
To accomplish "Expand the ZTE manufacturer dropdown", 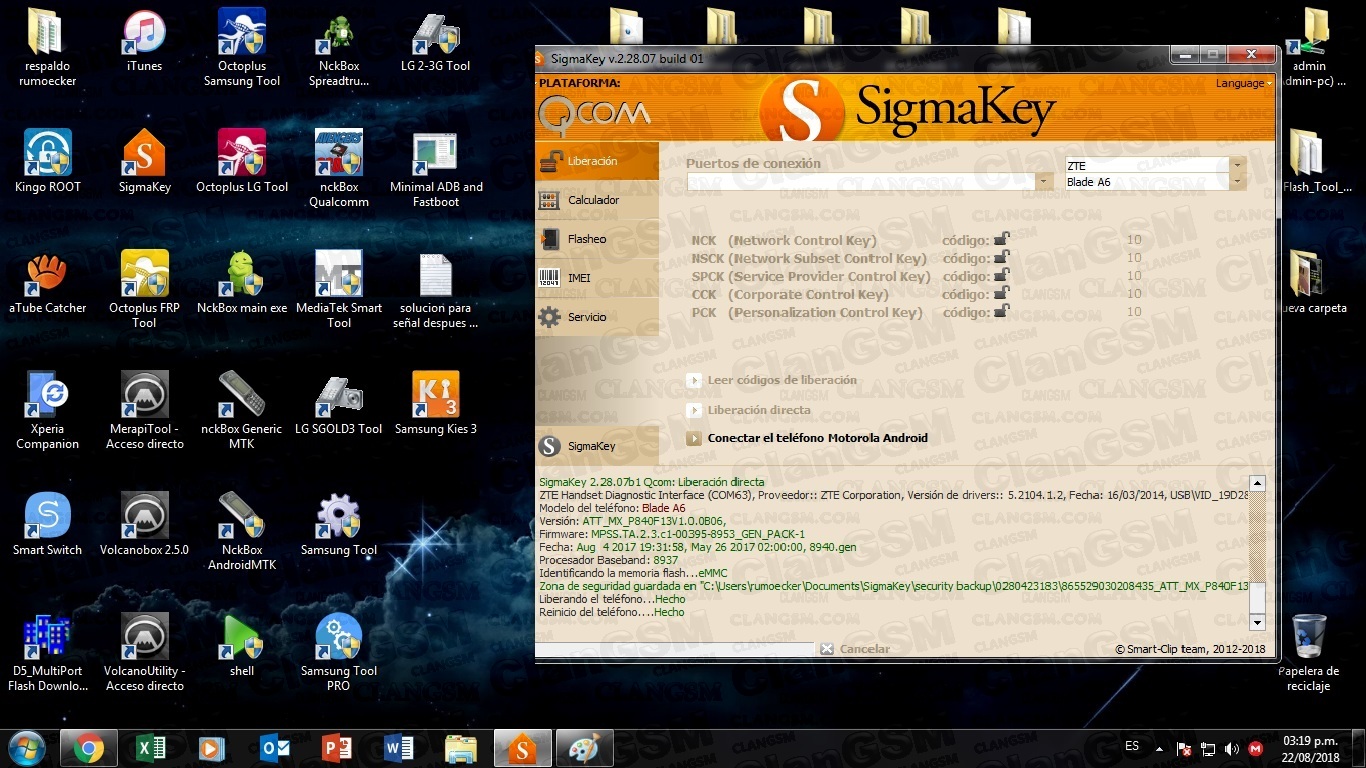I will pos(1238,165).
